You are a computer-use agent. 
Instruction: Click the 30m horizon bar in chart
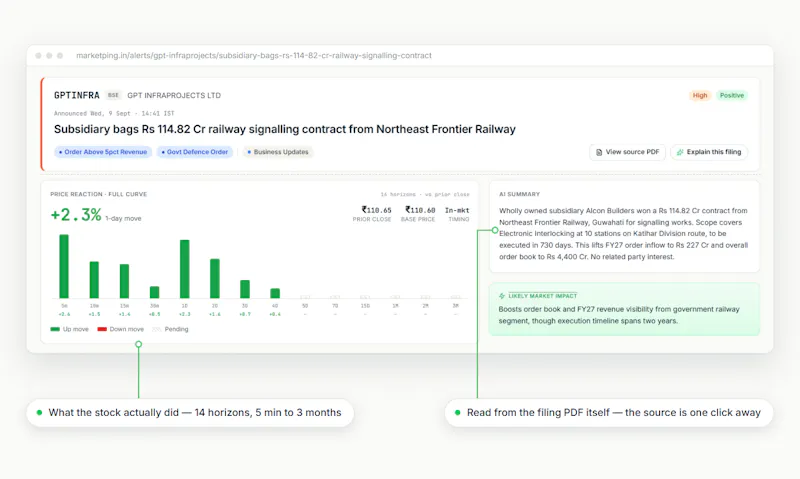point(155,292)
